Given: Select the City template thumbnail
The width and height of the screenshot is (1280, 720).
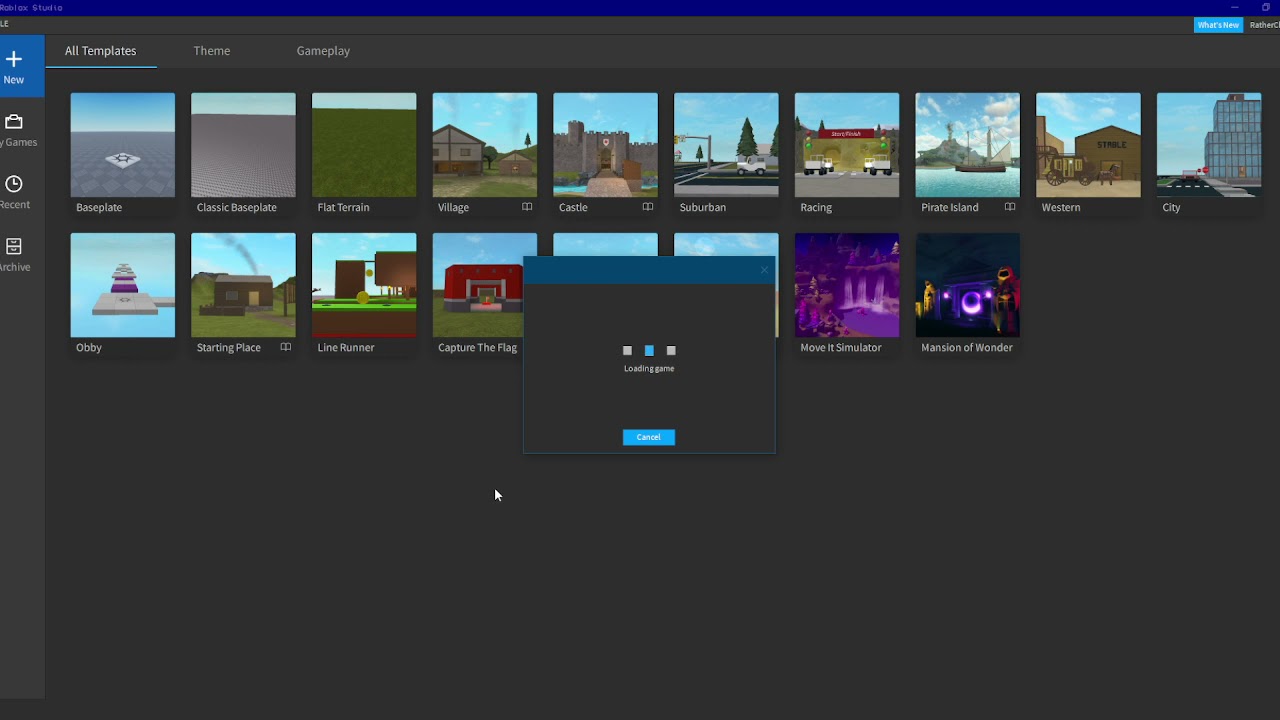Looking at the screenshot, I should click(1209, 145).
